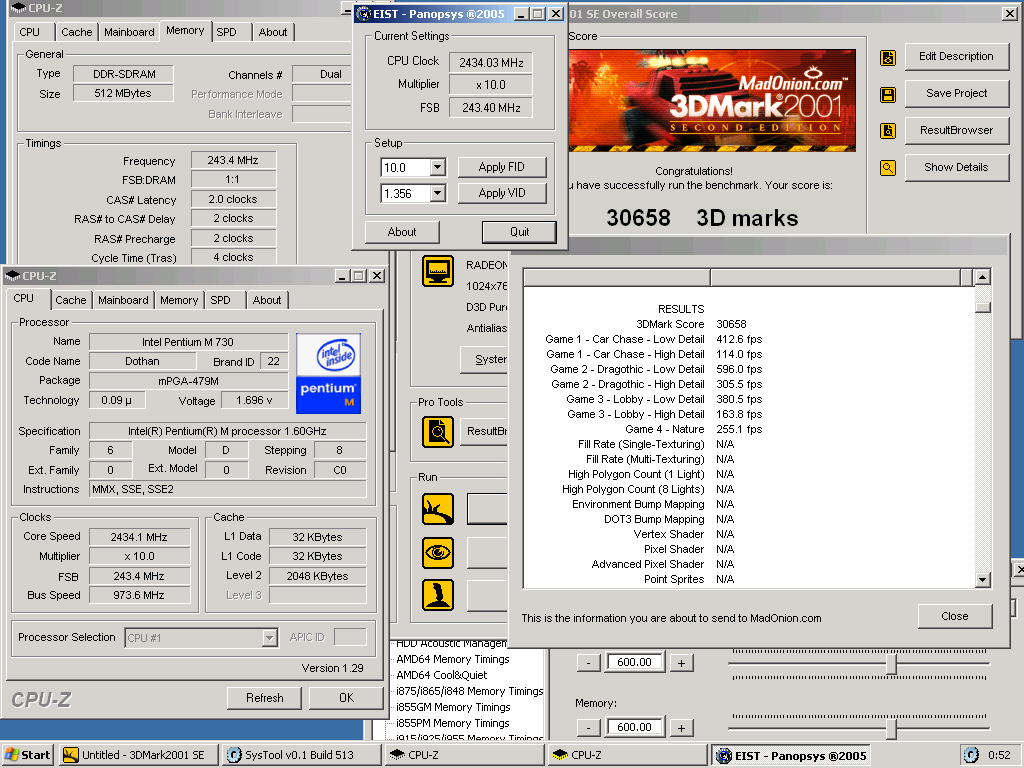Screen dimensions: 1024x768
Task: Switch to the Mainboard tab in front CPU-Z
Action: [123, 300]
